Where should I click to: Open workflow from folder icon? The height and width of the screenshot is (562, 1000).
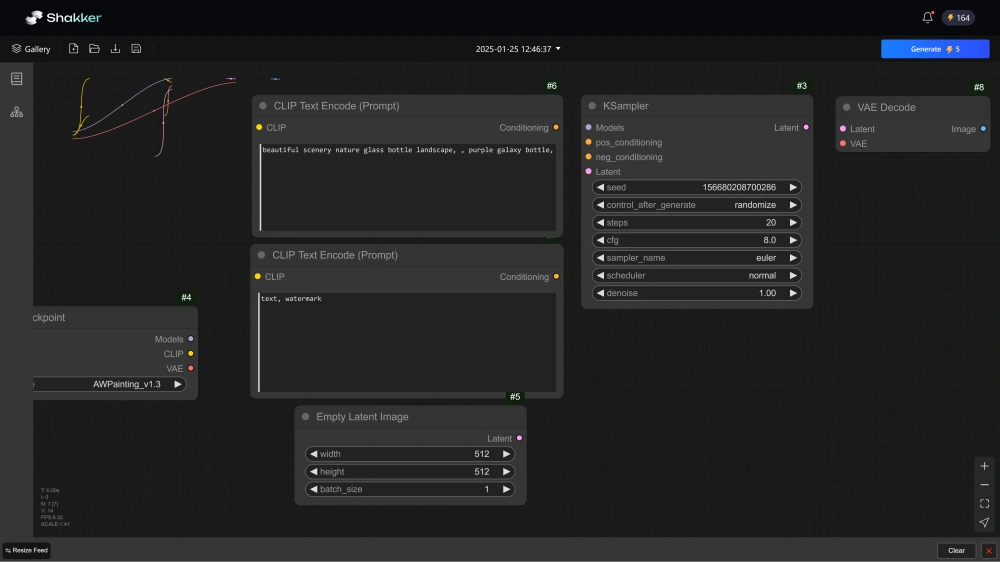(x=94, y=48)
